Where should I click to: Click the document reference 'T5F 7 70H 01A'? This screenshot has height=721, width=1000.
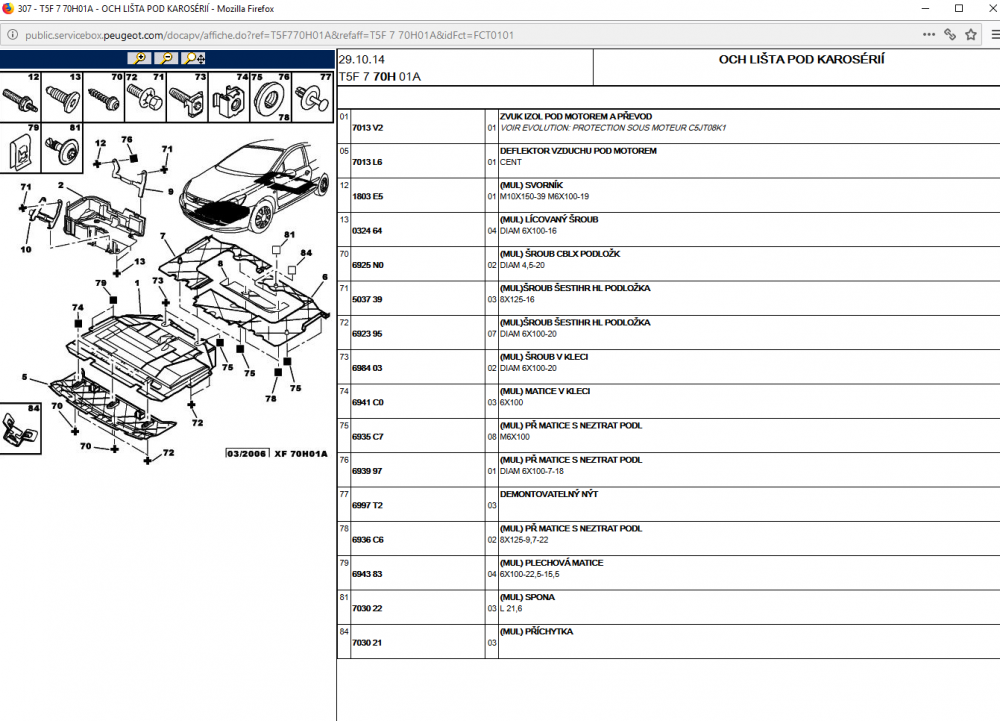click(x=379, y=77)
